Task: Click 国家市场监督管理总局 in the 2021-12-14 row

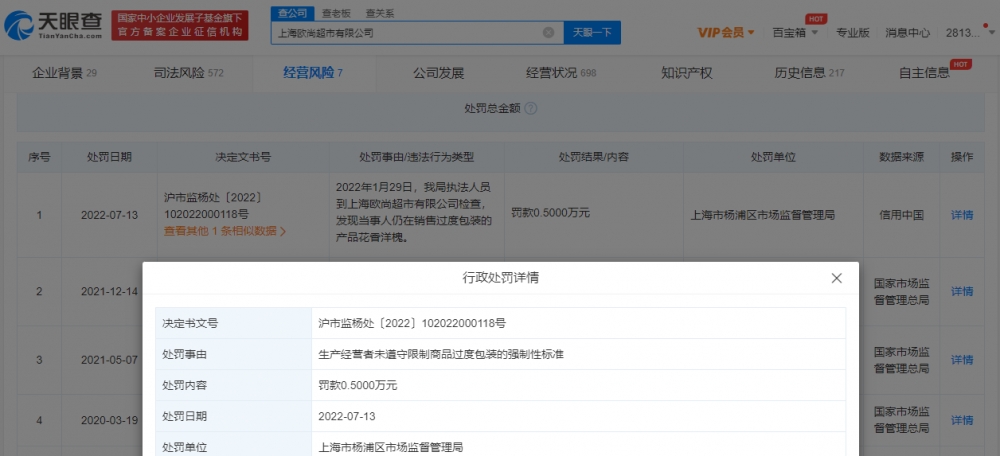Action: coord(901,291)
